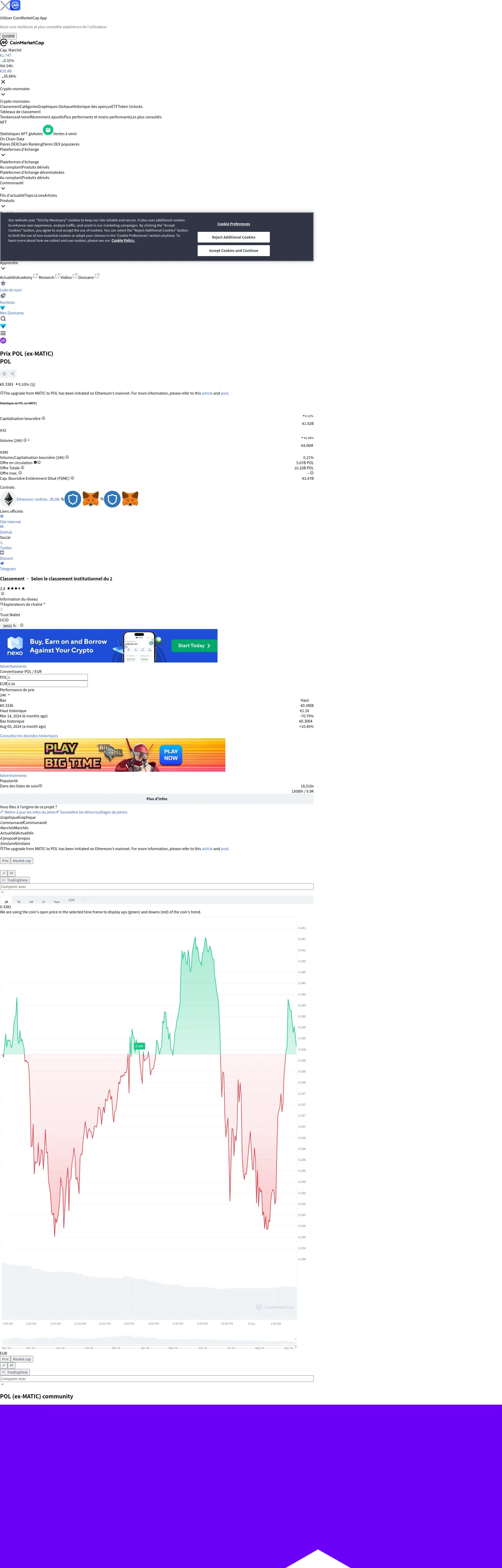Toggle the LOG scale on the chart
The height and width of the screenshot is (1568, 502).
point(71,900)
